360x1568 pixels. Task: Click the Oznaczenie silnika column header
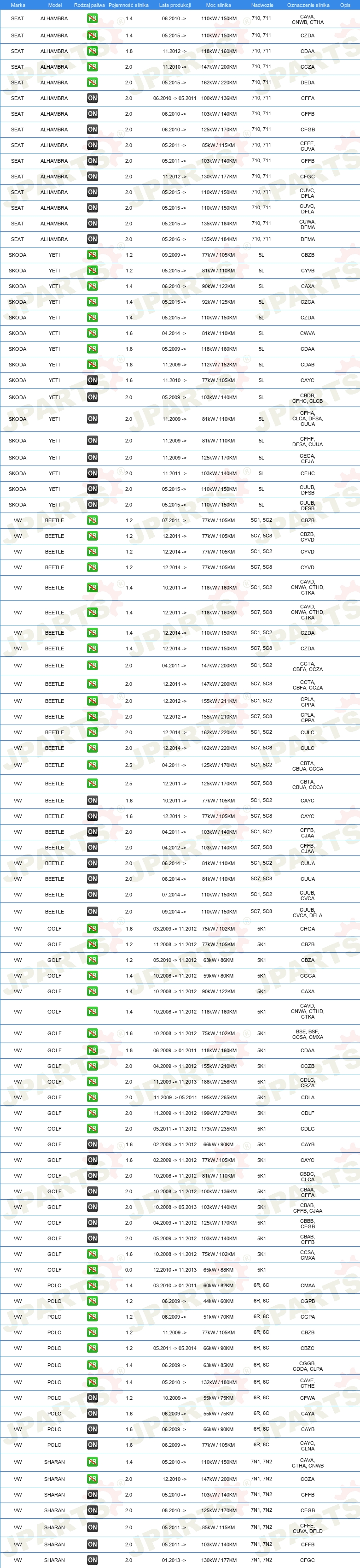[x=308, y=5]
